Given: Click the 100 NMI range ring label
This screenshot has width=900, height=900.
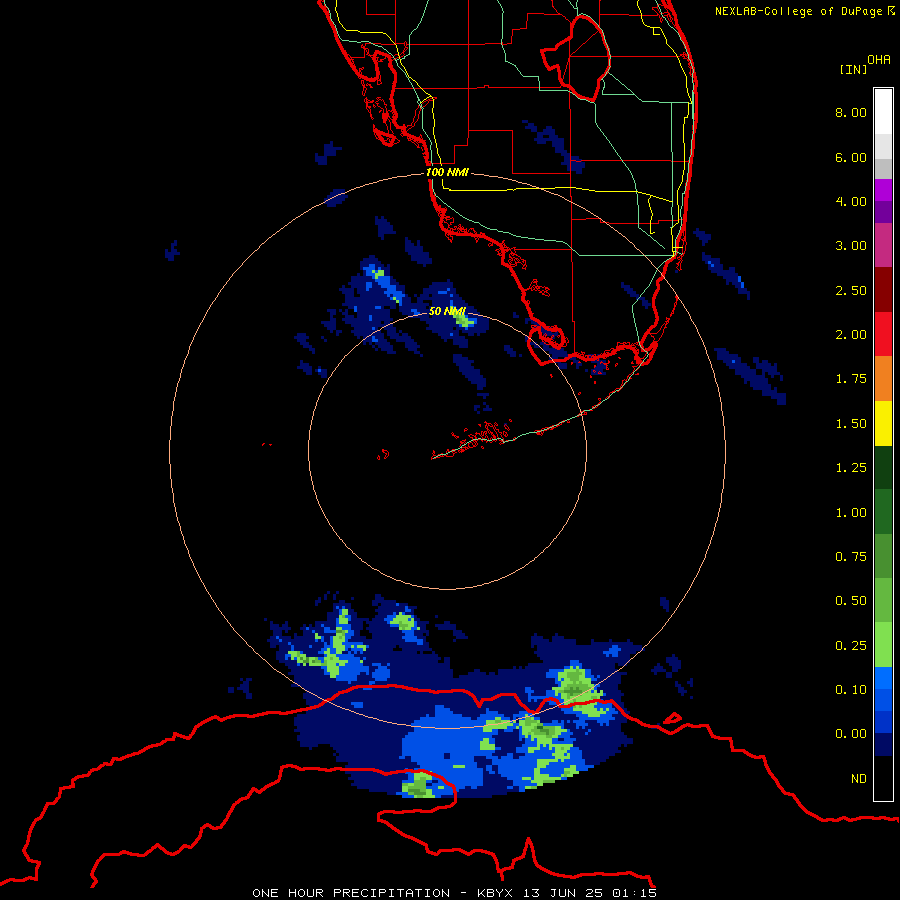Looking at the screenshot, I should (x=447, y=172).
